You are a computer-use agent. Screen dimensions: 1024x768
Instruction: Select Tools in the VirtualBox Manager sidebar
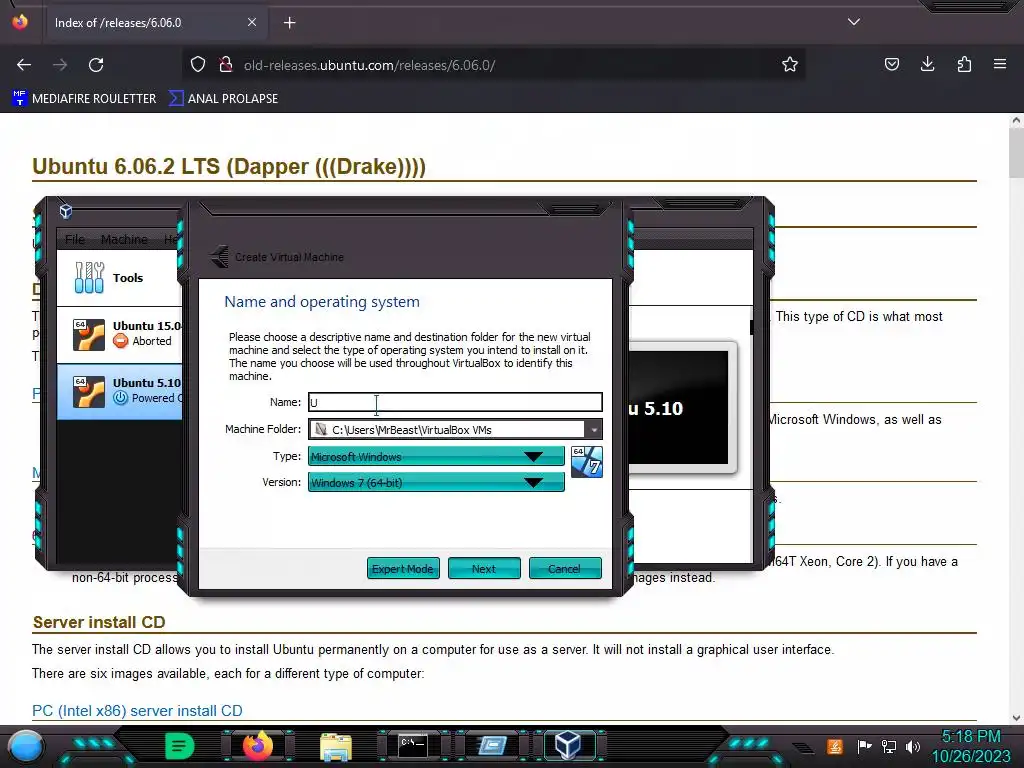(120, 278)
